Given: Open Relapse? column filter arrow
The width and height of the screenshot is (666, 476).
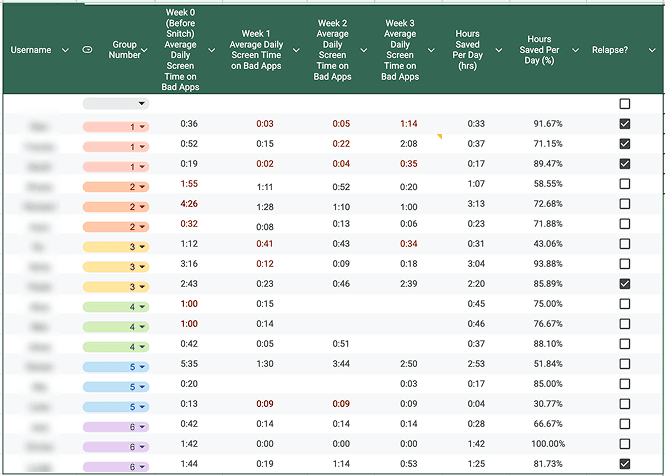Looking at the screenshot, I should 652,50.
